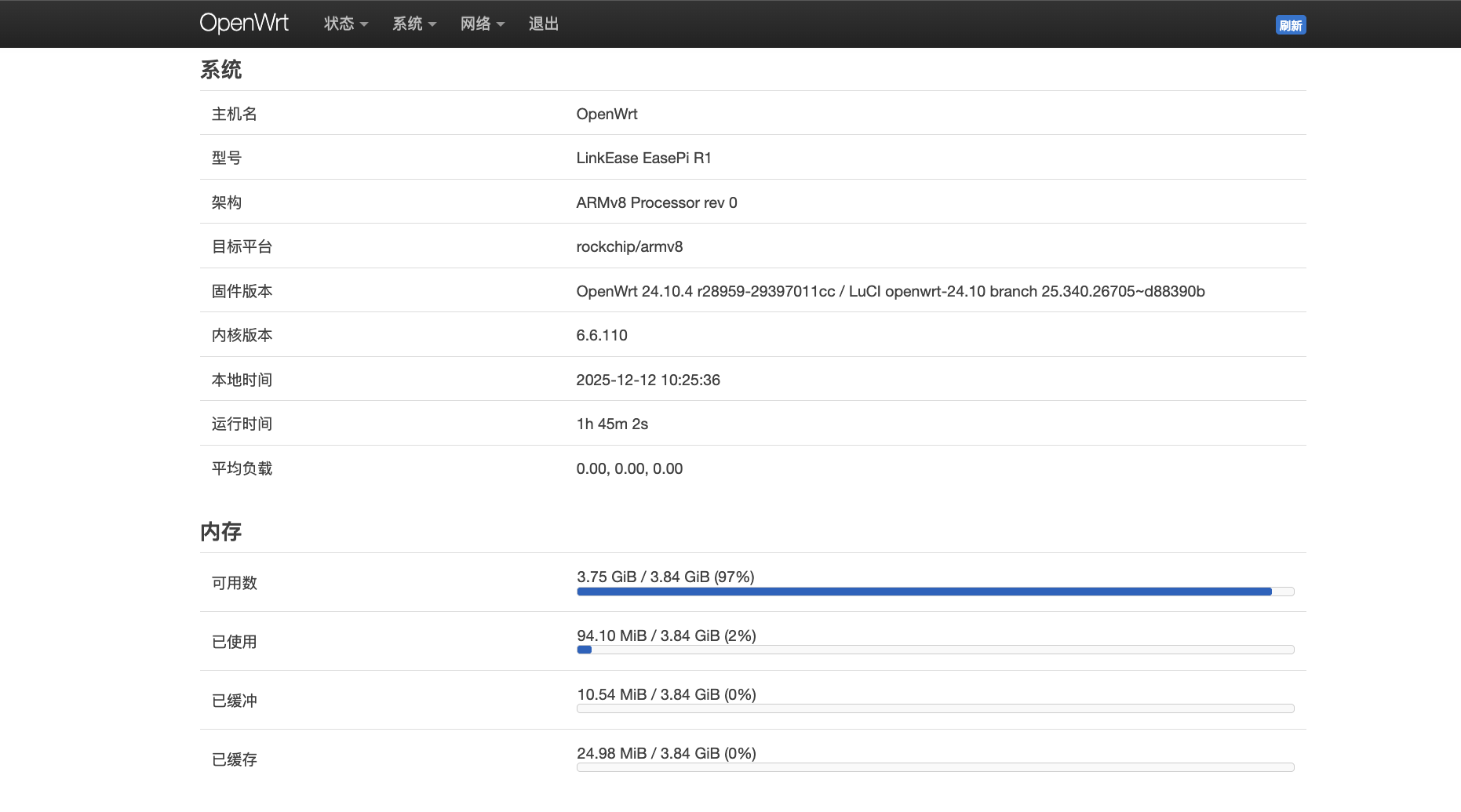This screenshot has width=1461, height=812.
Task: Click the local time 2025-12-12 10:25:36
Action: 648,380
